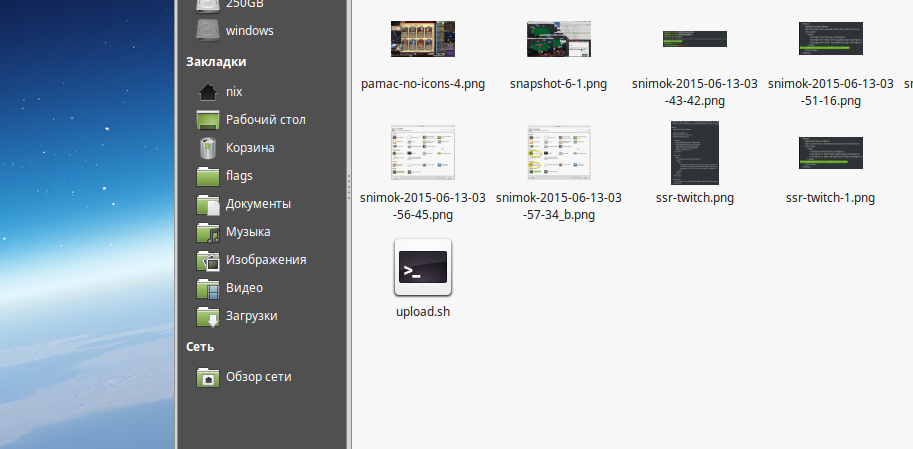The width and height of the screenshot is (913, 449).
Task: Select the ssr-twitch-1.png thumbnail
Action: click(831, 153)
